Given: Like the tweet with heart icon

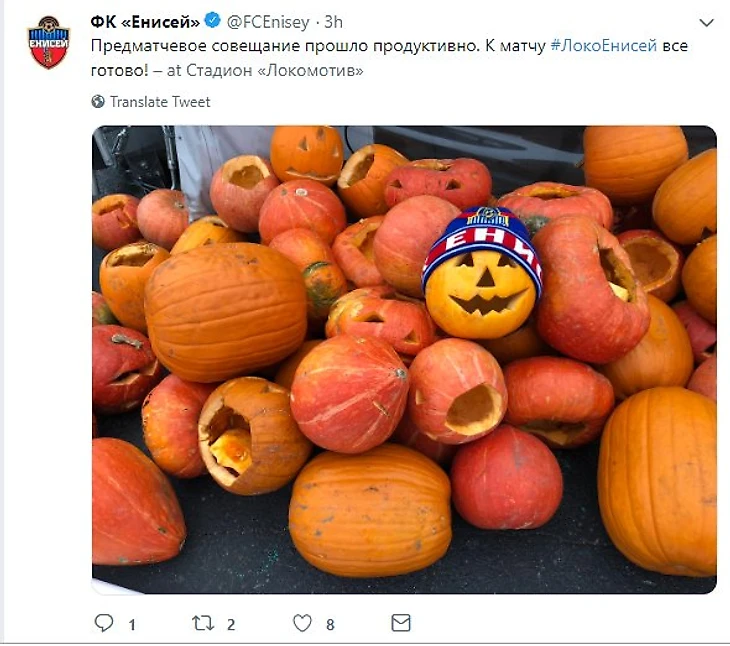Looking at the screenshot, I should (x=302, y=623).
